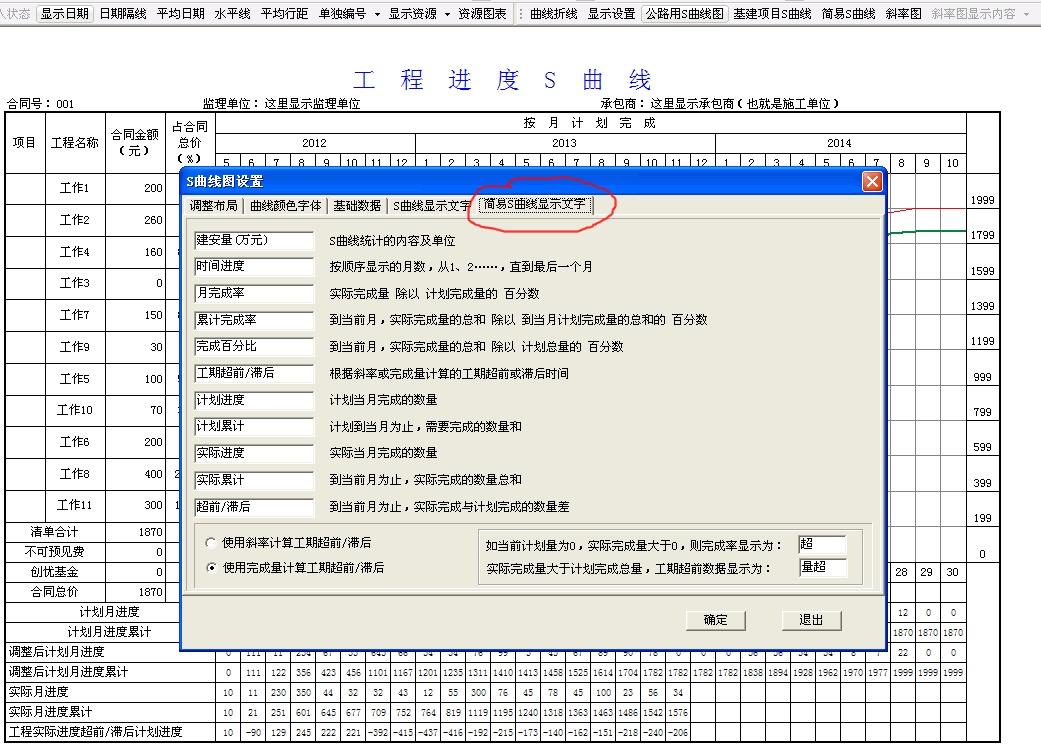1041x751 pixels.
Task: Select 基建项目S曲线 toolbar item
Action: tap(772, 13)
